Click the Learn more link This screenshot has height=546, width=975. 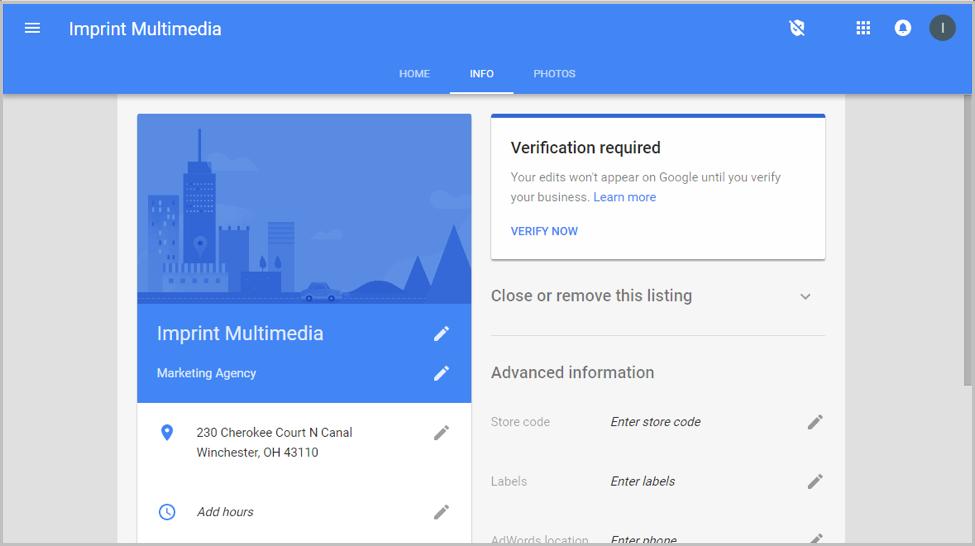624,197
